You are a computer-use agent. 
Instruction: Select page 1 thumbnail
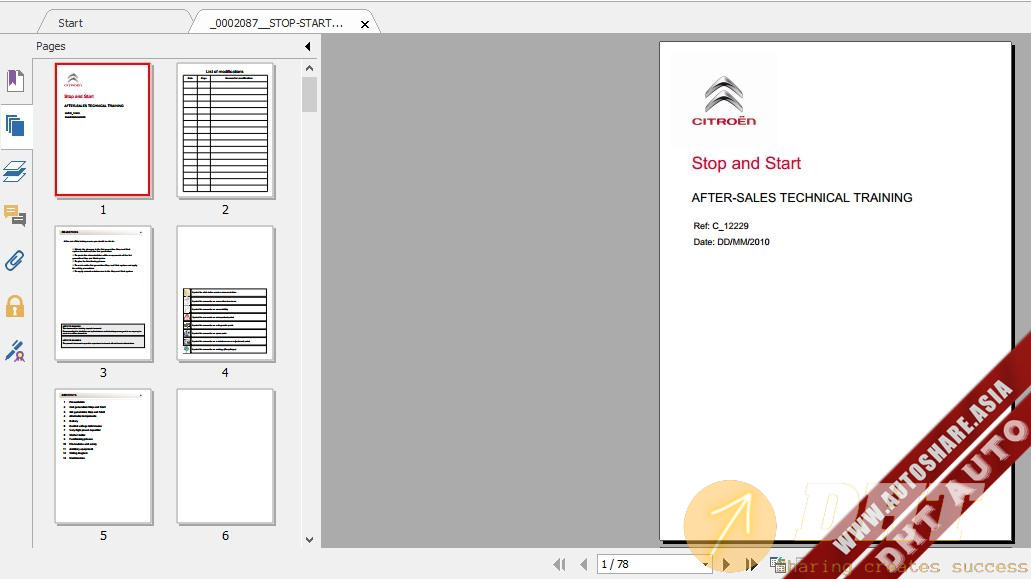click(103, 130)
